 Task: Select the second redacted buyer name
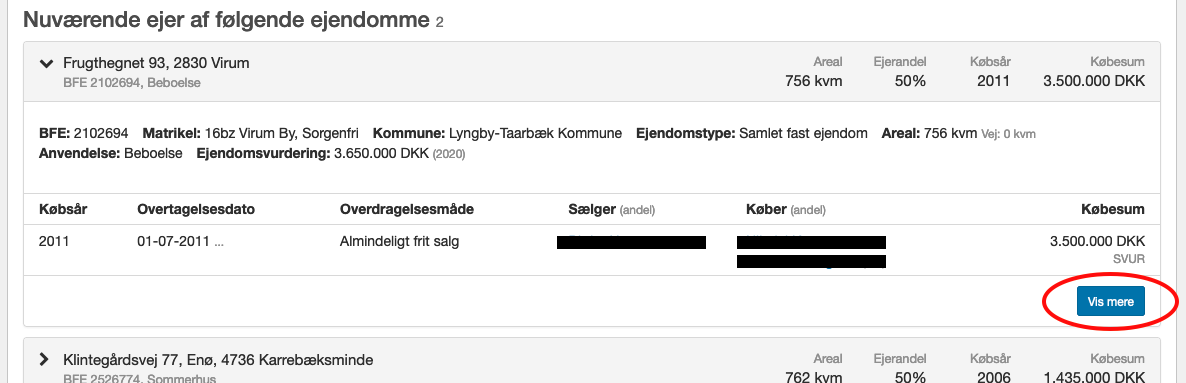click(x=811, y=261)
